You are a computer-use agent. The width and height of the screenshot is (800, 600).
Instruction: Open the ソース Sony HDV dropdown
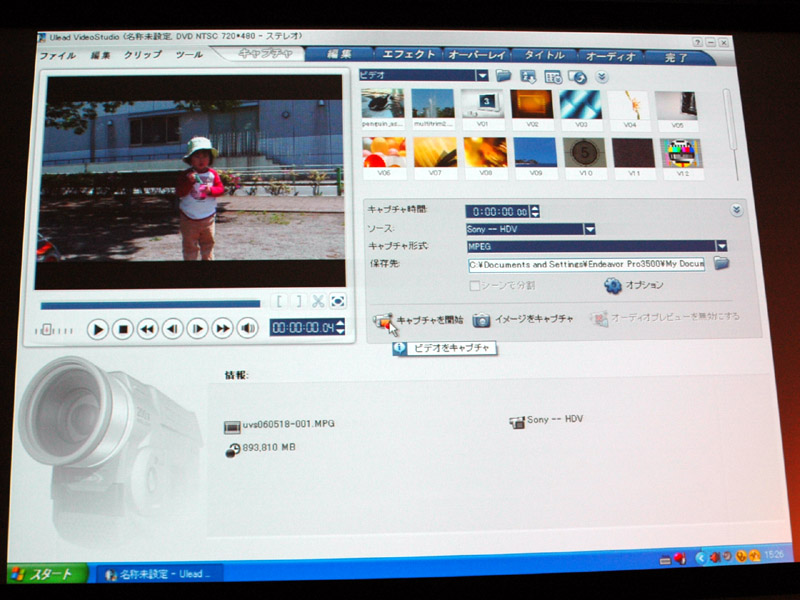click(589, 229)
